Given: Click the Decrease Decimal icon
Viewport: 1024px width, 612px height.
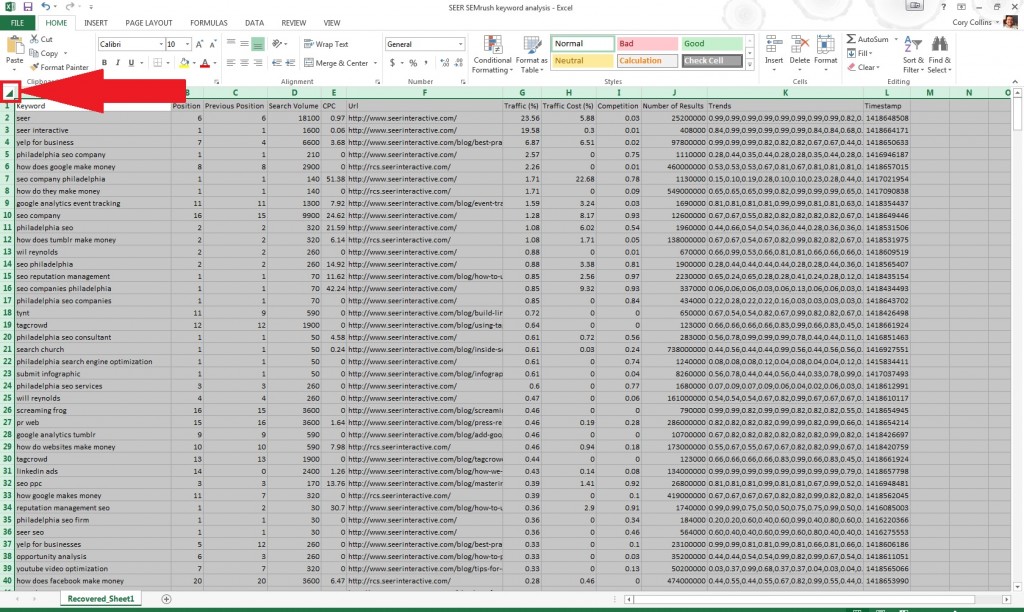Looking at the screenshot, I should click(x=458, y=63).
